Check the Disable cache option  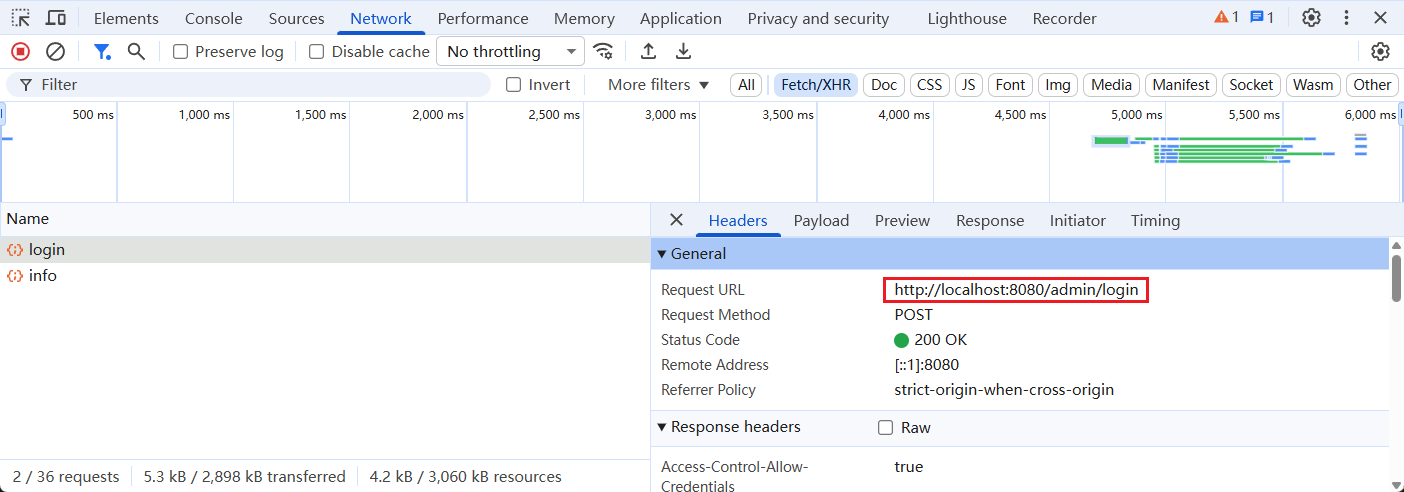[x=317, y=52]
